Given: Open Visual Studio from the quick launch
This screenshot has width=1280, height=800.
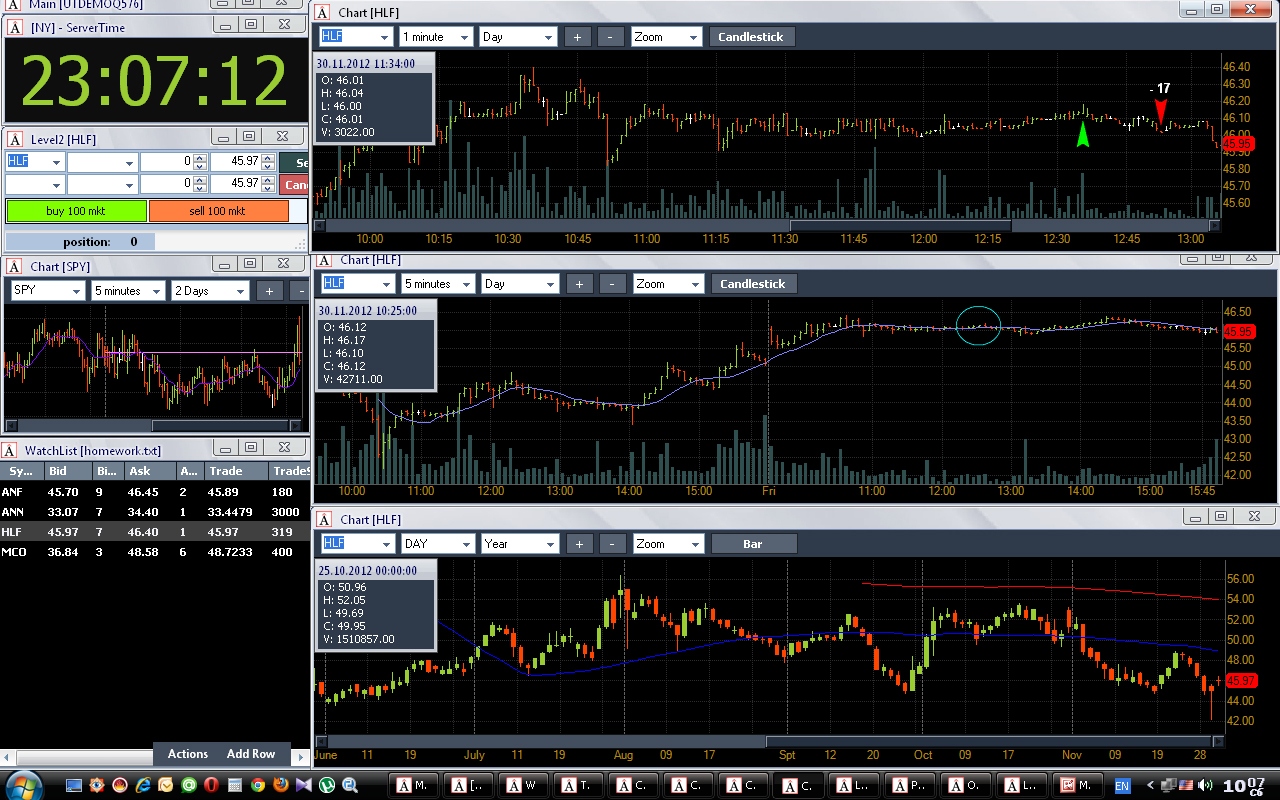Looking at the screenshot, I should [304, 785].
